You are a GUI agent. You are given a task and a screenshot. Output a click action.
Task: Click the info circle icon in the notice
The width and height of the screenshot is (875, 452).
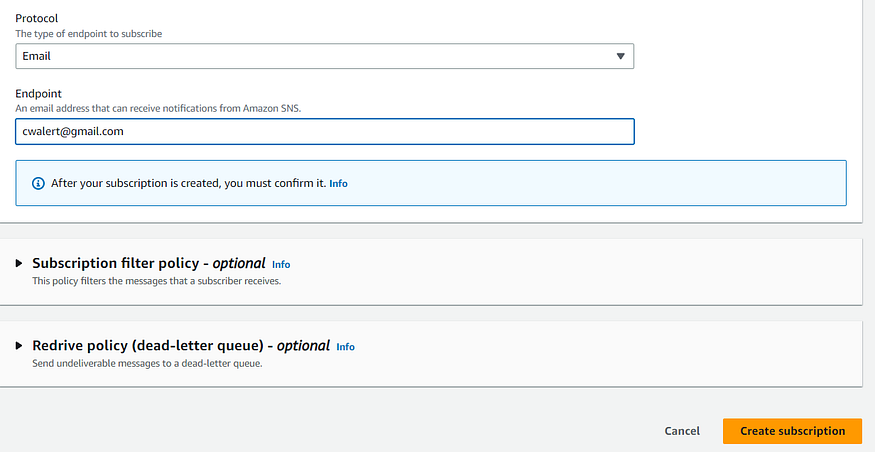pyautogui.click(x=39, y=183)
